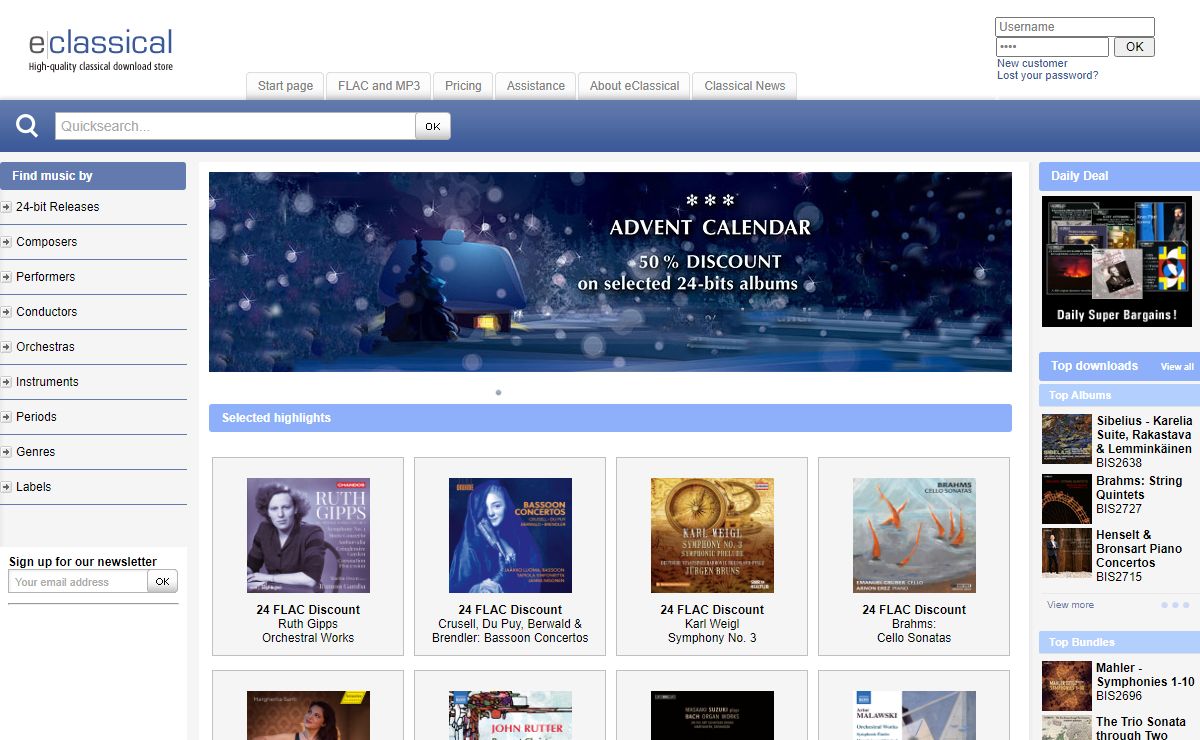
Task: Go to the Pricing tab
Action: 463,86
